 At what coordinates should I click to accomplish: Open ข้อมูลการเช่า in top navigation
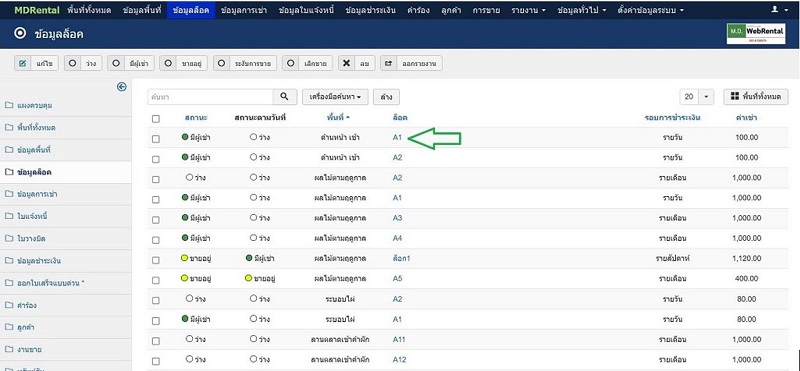[x=245, y=10]
